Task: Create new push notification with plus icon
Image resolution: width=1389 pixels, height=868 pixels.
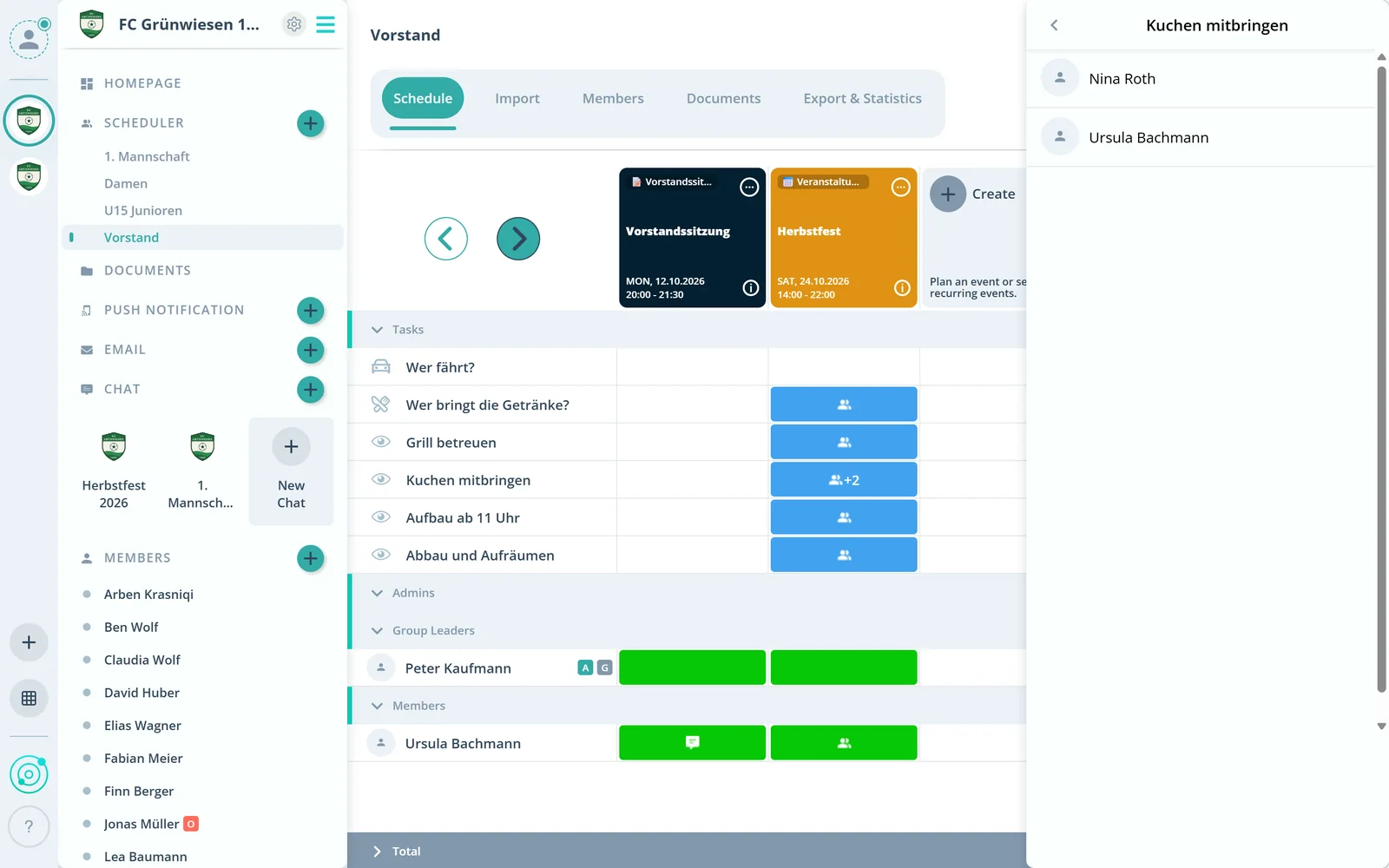Action: [311, 311]
